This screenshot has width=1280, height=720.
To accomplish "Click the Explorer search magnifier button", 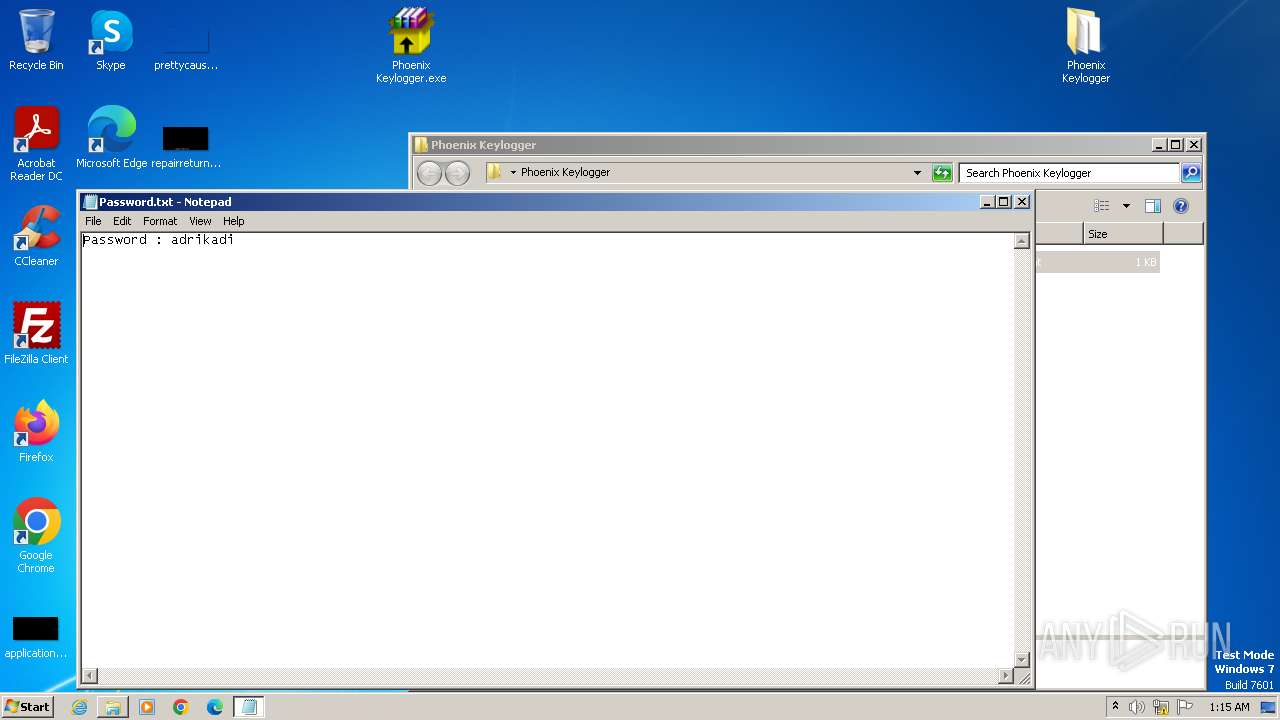I will (x=1191, y=173).
